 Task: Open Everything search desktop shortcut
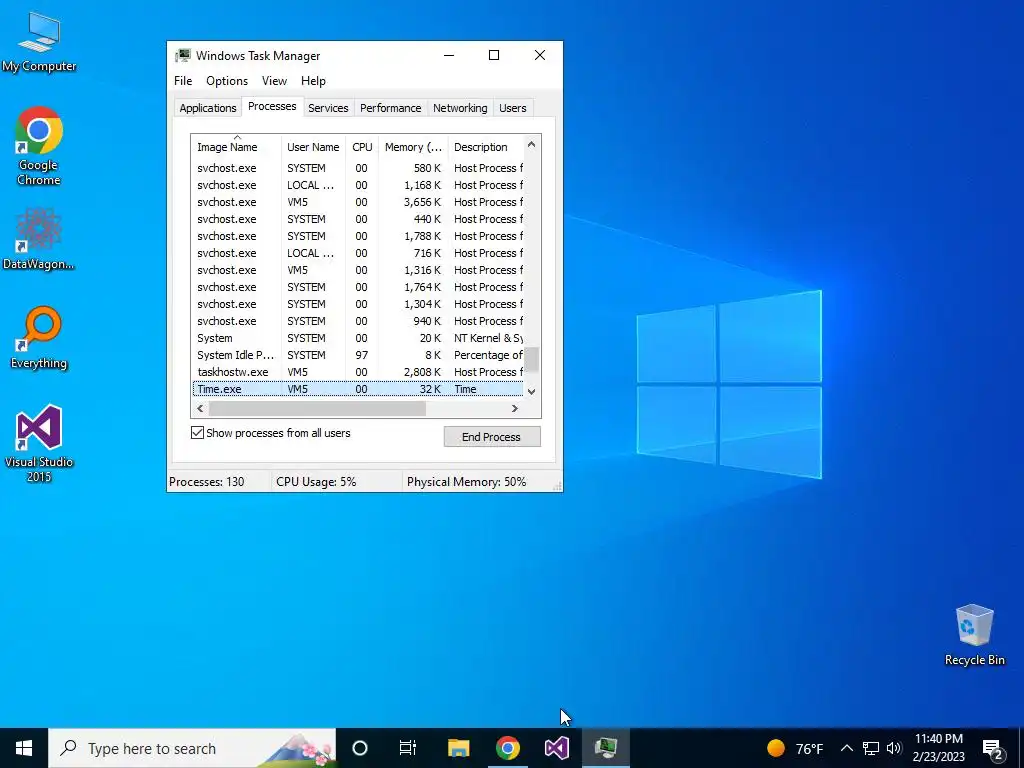pos(39,338)
